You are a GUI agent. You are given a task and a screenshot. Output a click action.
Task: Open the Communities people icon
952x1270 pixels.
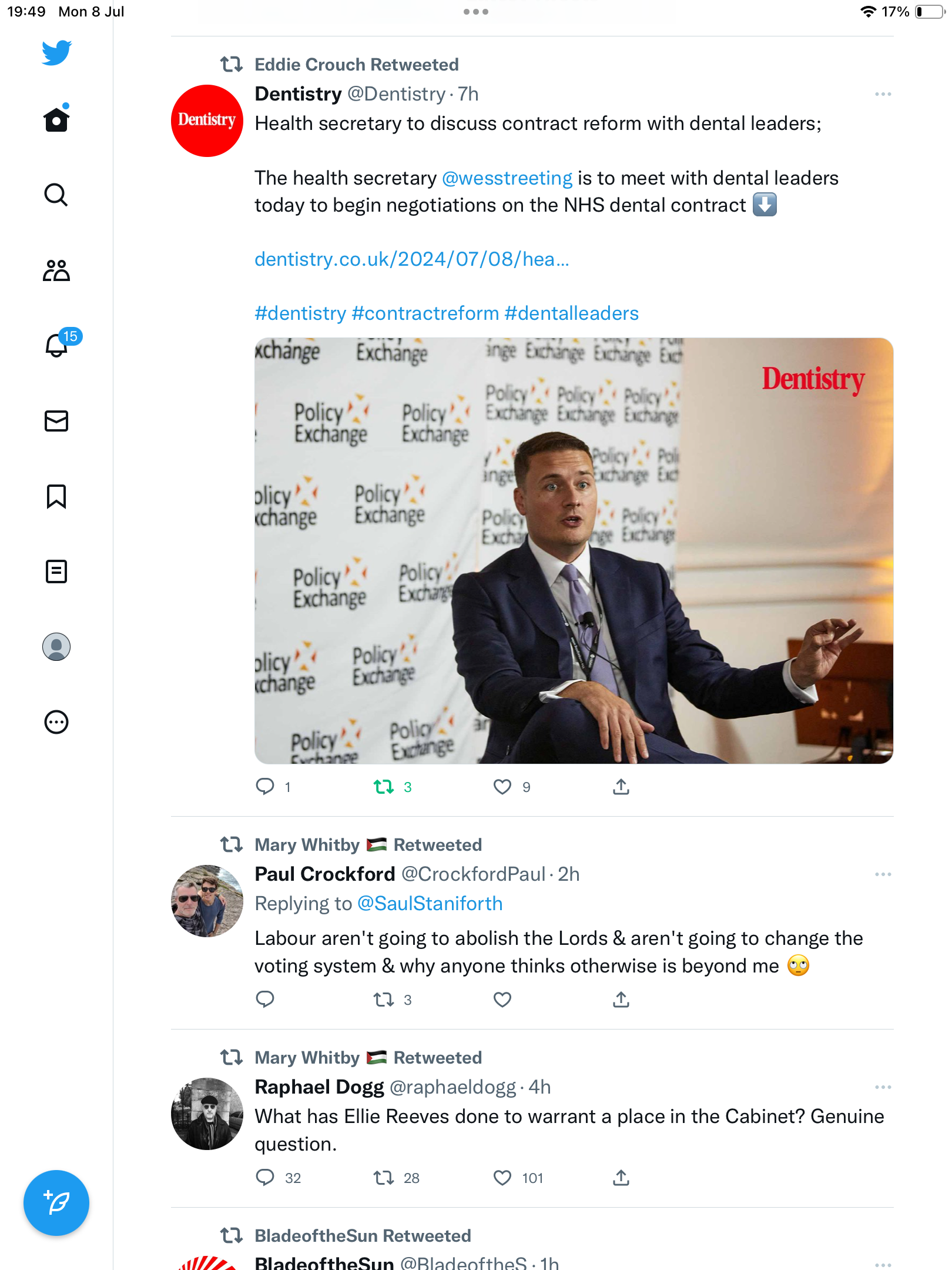coord(56,270)
